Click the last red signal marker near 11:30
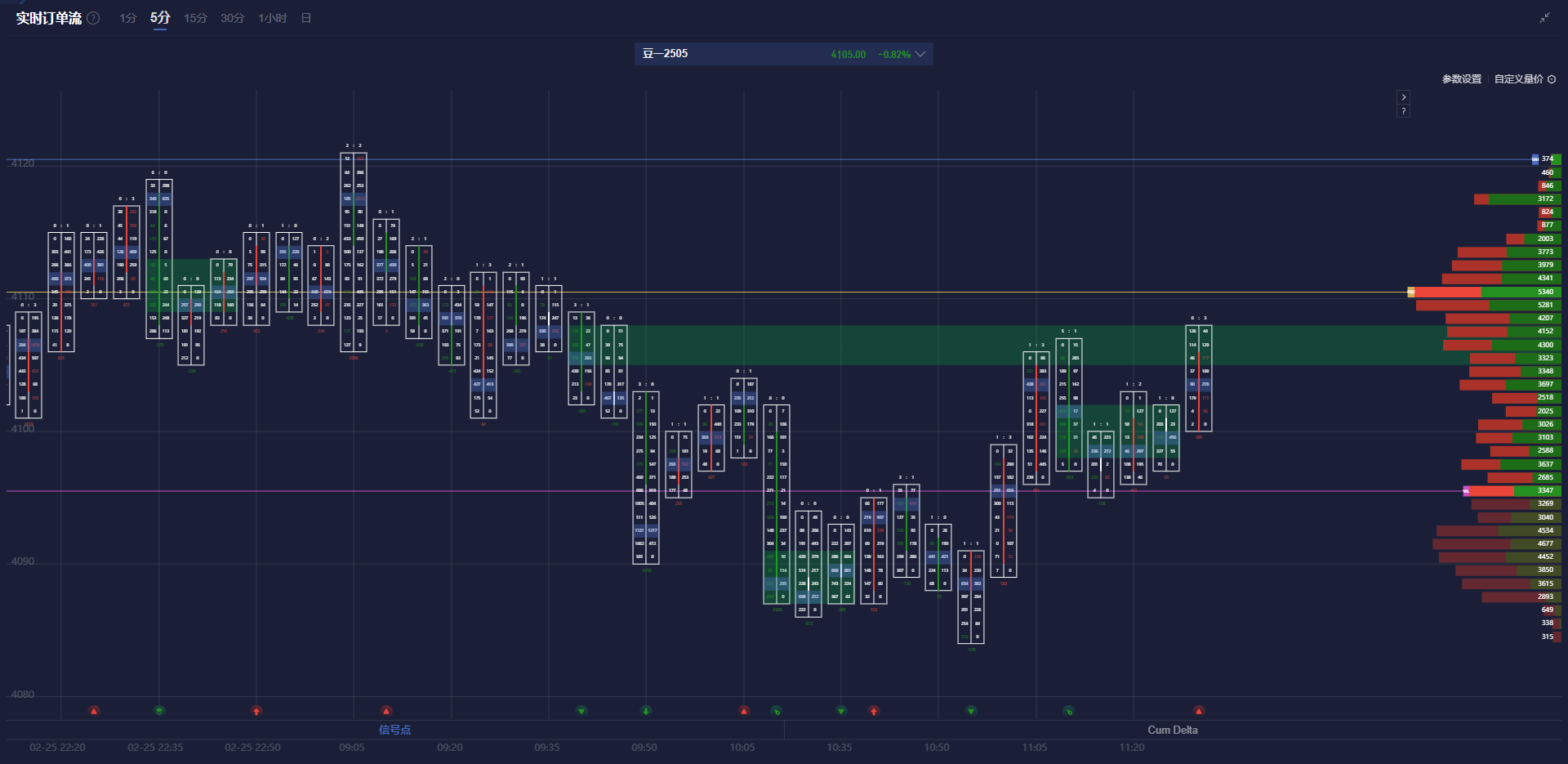Screen dimensions: 1568x764 [x=1198, y=711]
